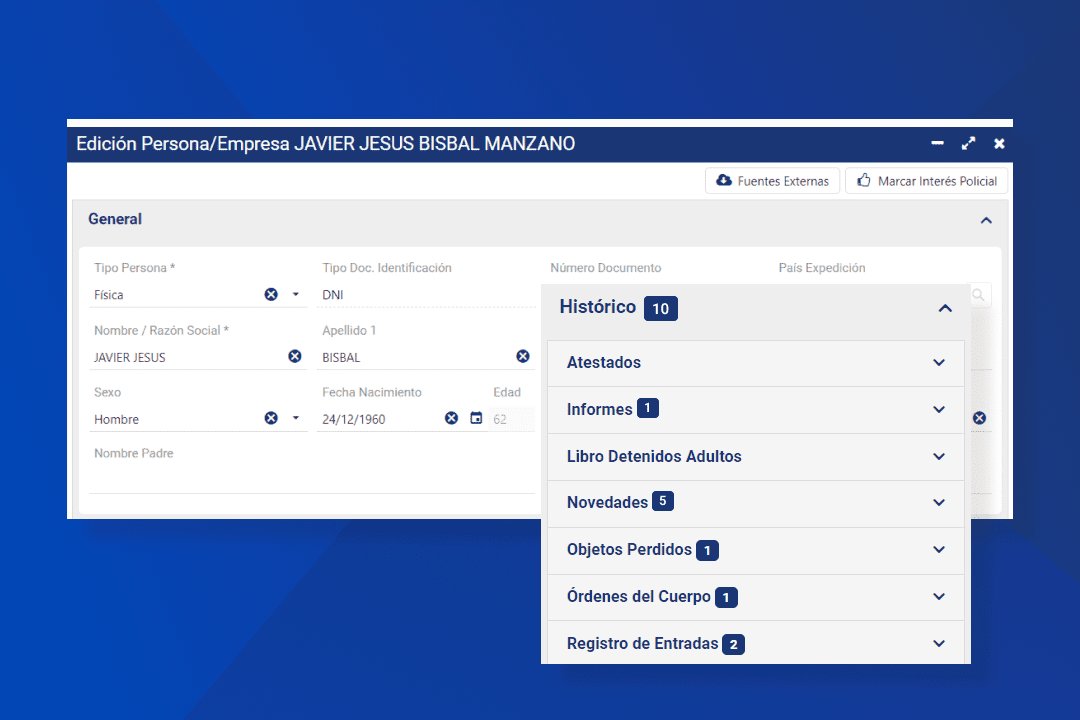
Task: Open the Fecha Nacimiento calendar picker
Action: point(476,418)
